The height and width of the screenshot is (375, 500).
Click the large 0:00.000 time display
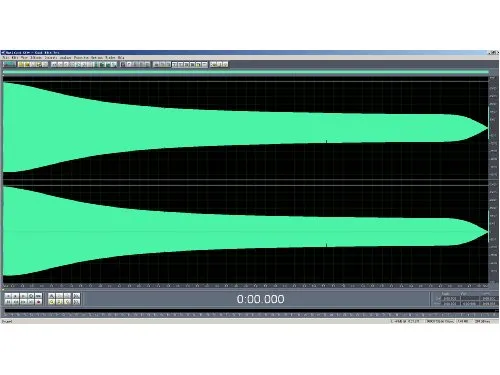pyautogui.click(x=260, y=299)
